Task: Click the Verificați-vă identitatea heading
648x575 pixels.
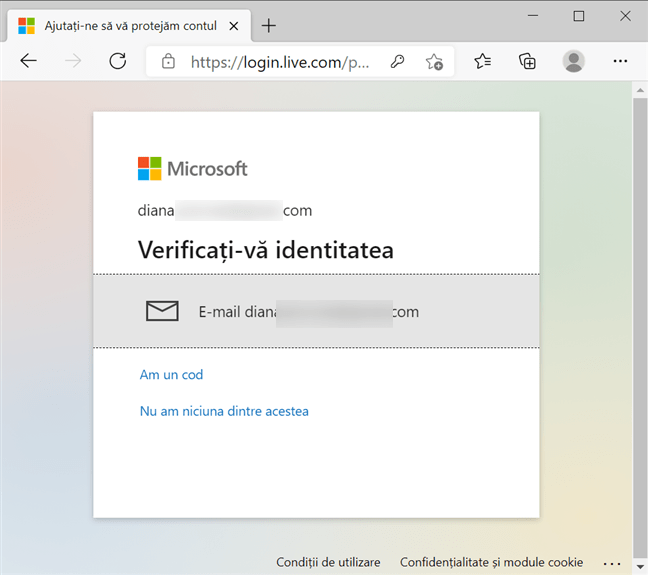Action: [266, 250]
